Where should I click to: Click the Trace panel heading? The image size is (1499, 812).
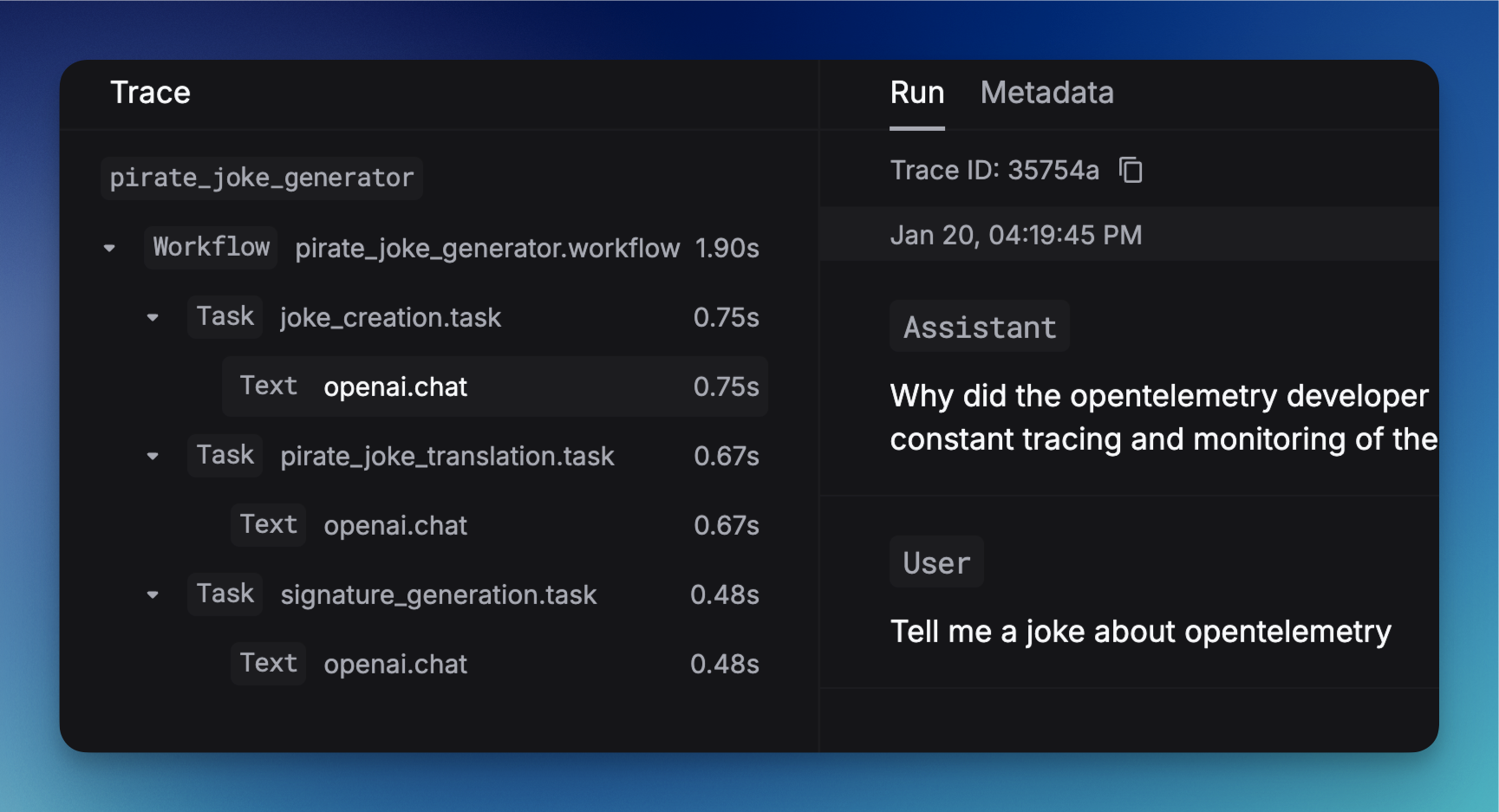pyautogui.click(x=150, y=93)
